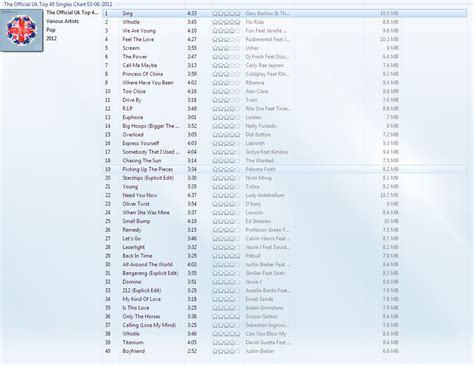The image size is (474, 365).
Task: Select the track "212 (Explicit Edit)"
Action: tap(142, 290)
